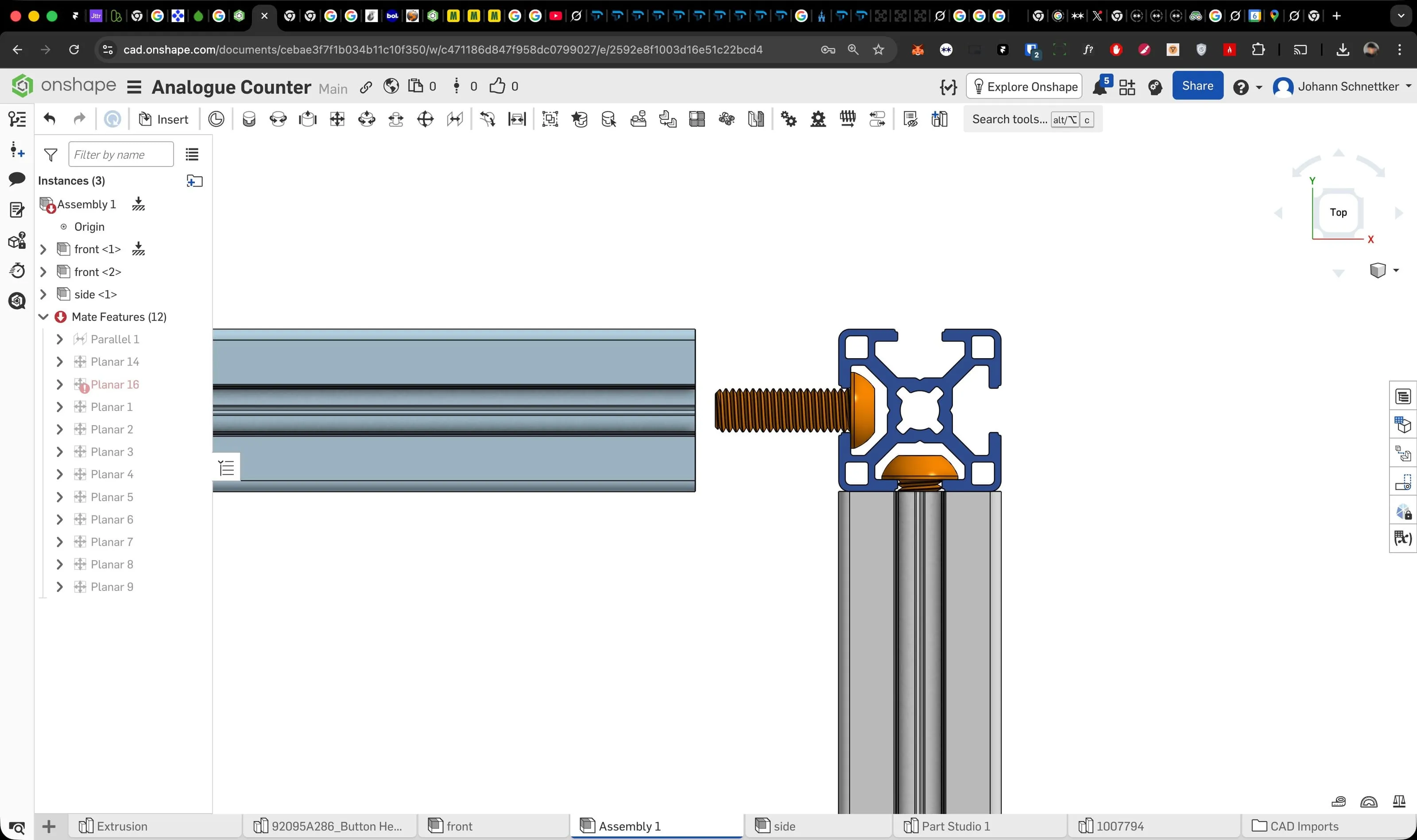
Task: Open the Johann Schnettker account menu
Action: pyautogui.click(x=1342, y=87)
